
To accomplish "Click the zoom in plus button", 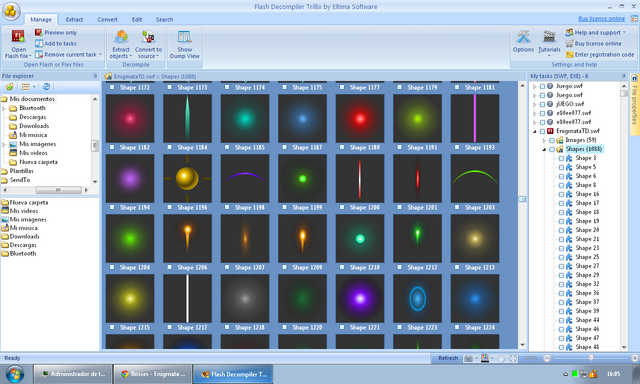I will (635, 358).
